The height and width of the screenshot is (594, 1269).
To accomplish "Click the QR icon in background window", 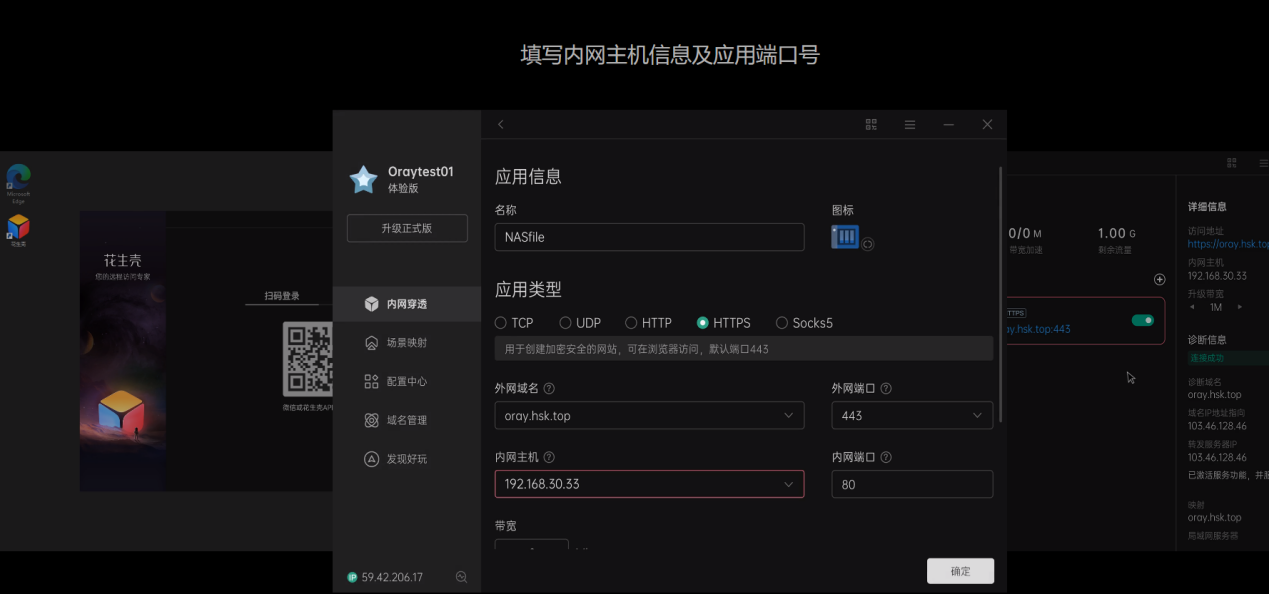I will pos(1231,163).
